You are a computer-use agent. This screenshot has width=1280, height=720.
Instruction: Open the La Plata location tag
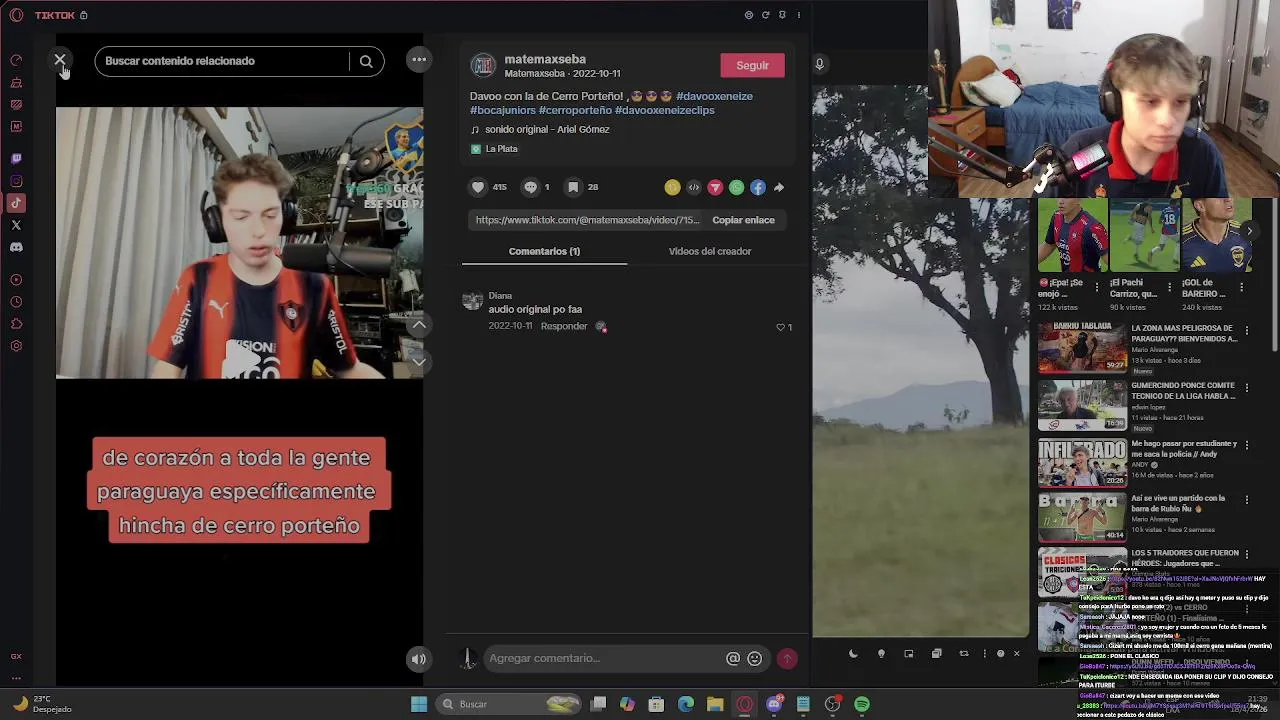point(494,149)
